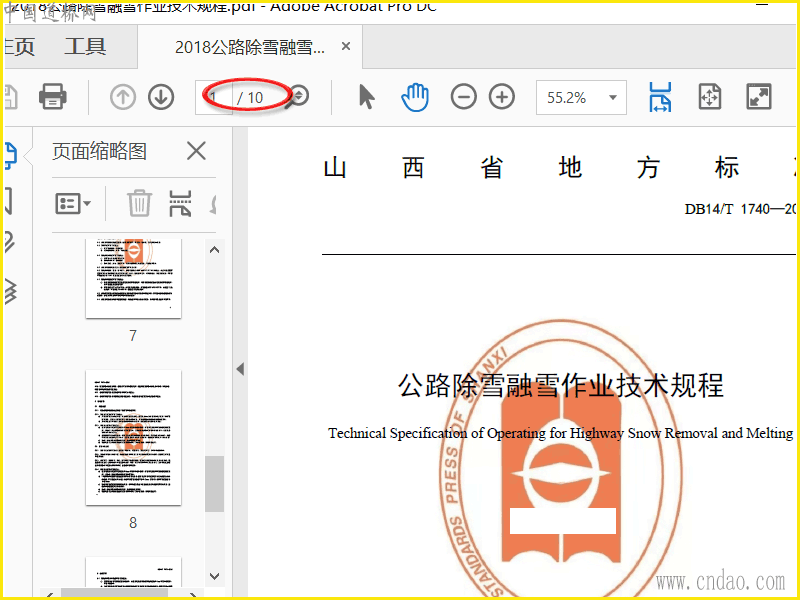800x600 pixels.
Task: Enter full screen mode
Action: pos(759,97)
